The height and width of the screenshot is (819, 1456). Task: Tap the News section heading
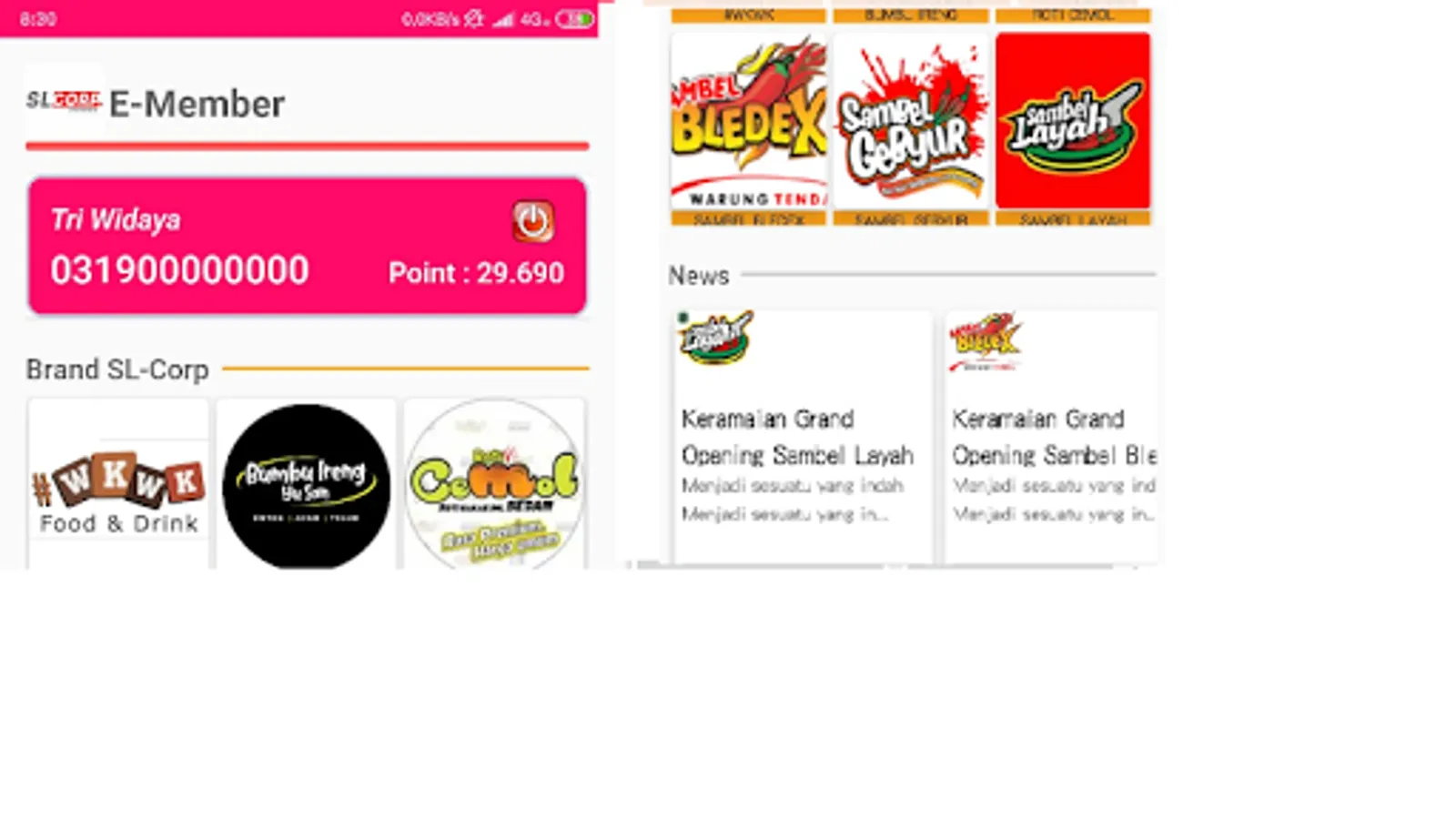pos(699,276)
